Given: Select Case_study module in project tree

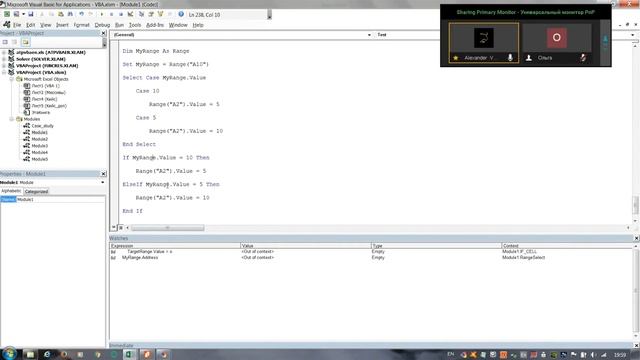Looking at the screenshot, I should click(42, 126).
